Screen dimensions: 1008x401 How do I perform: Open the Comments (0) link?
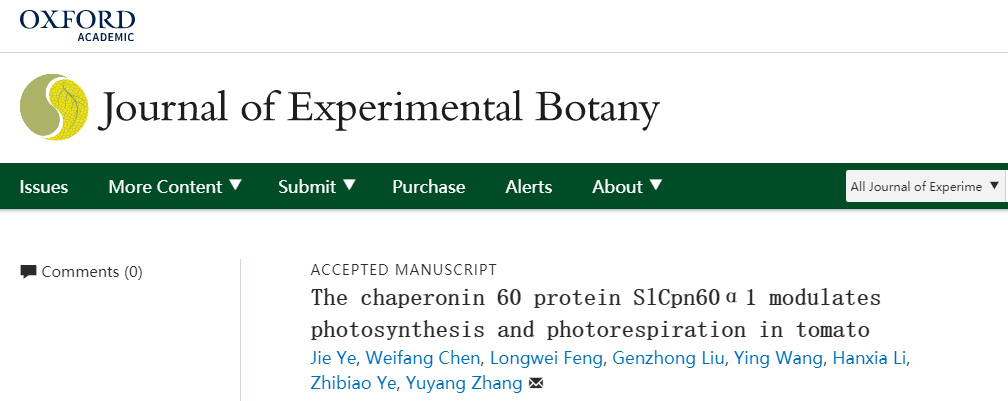(92, 272)
